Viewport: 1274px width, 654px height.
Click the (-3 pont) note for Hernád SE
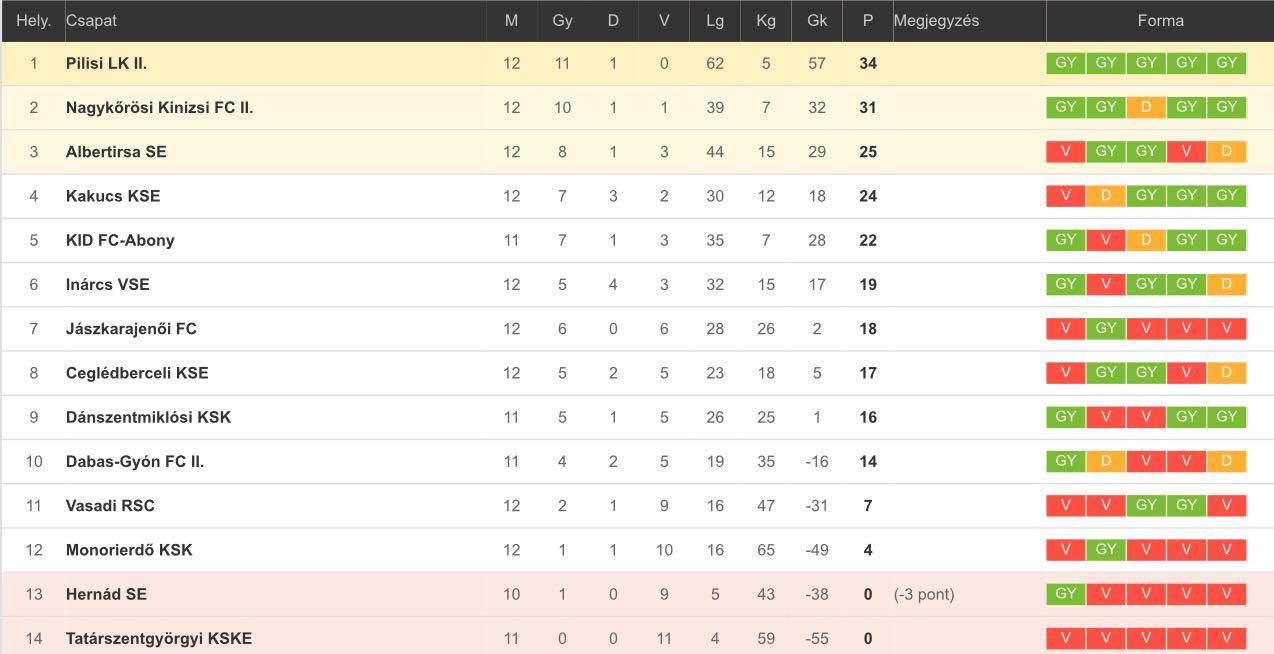click(x=924, y=594)
